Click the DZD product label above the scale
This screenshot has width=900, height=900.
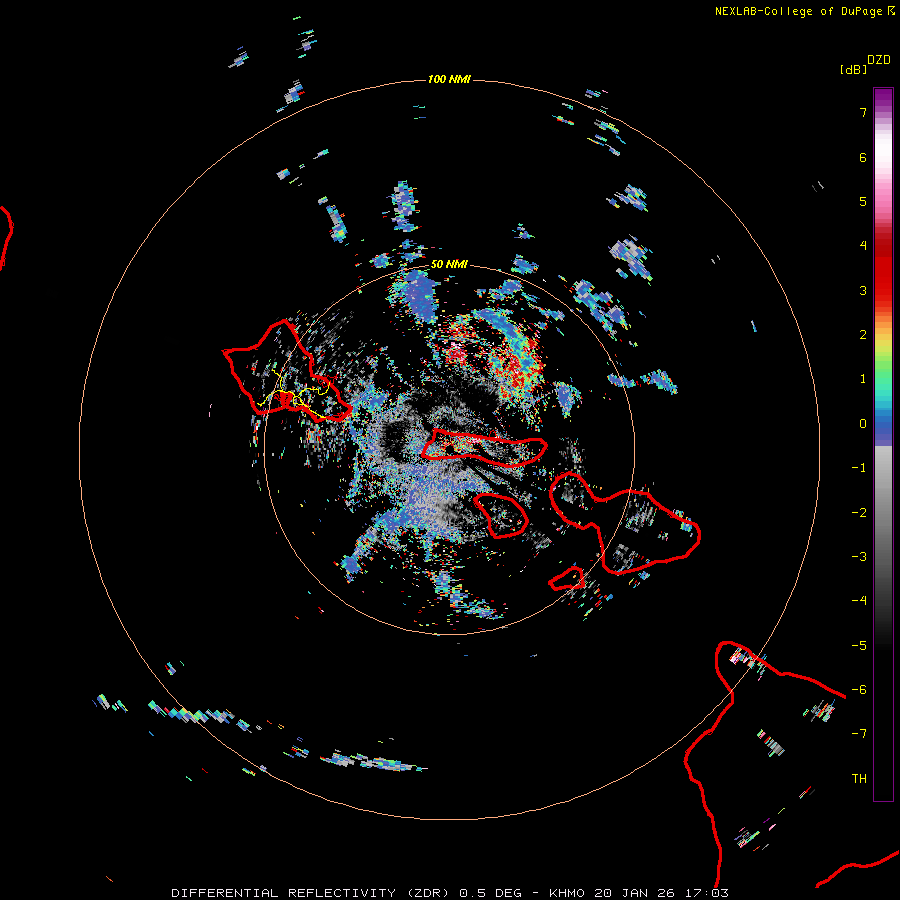[x=879, y=60]
